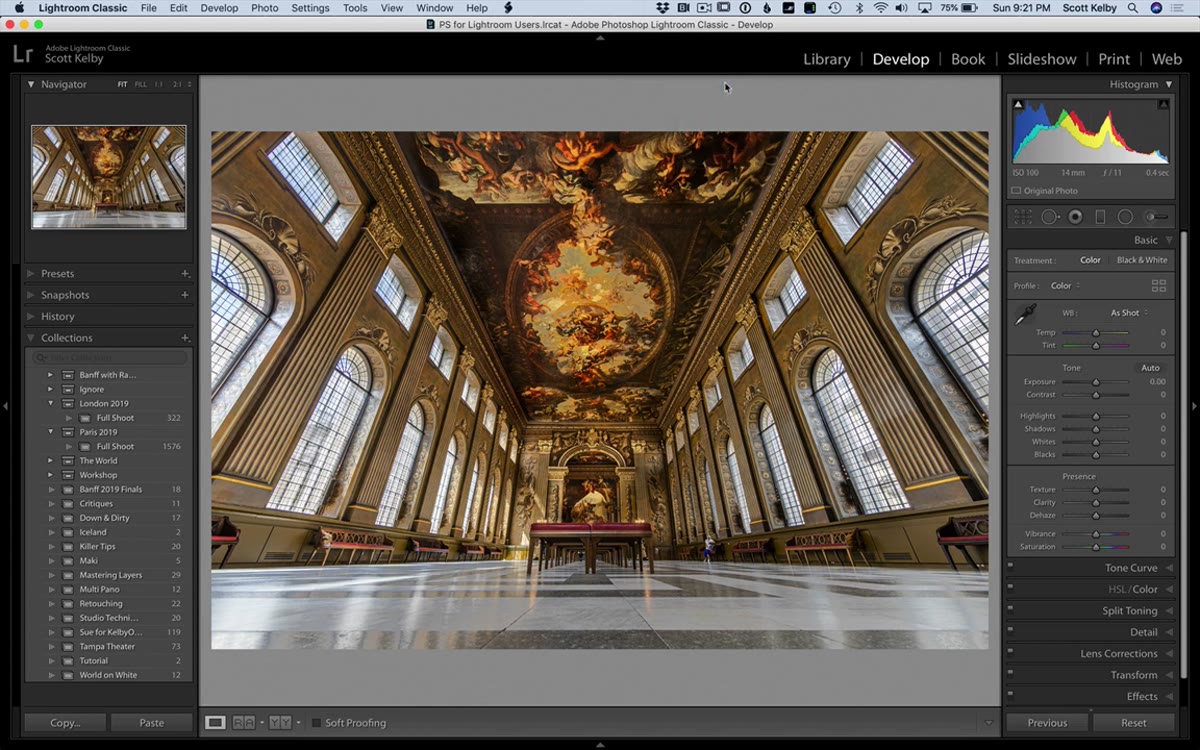Toggle the HSL / Color panel switch
This screenshot has width=1200, height=750.
[1011, 589]
